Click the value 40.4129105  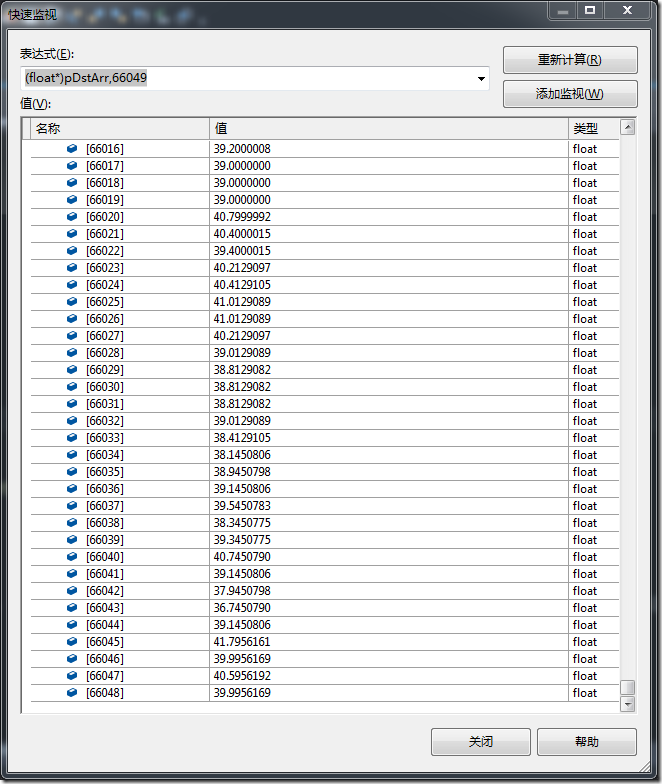(x=242, y=284)
